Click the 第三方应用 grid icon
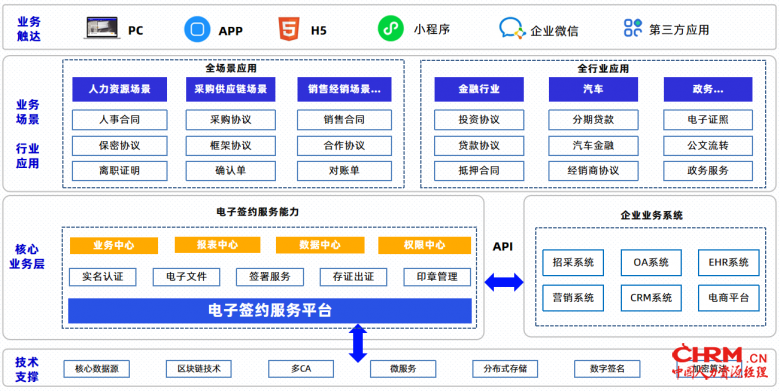This screenshot has height=391, width=780. pos(633,28)
